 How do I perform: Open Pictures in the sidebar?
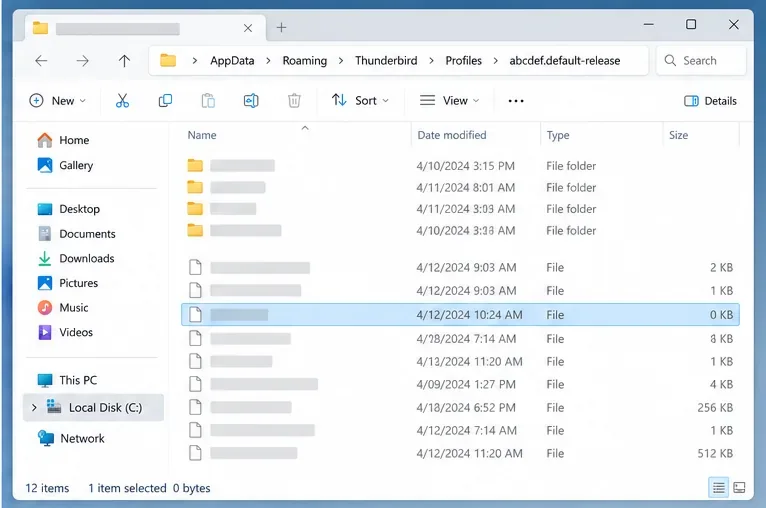(67, 283)
